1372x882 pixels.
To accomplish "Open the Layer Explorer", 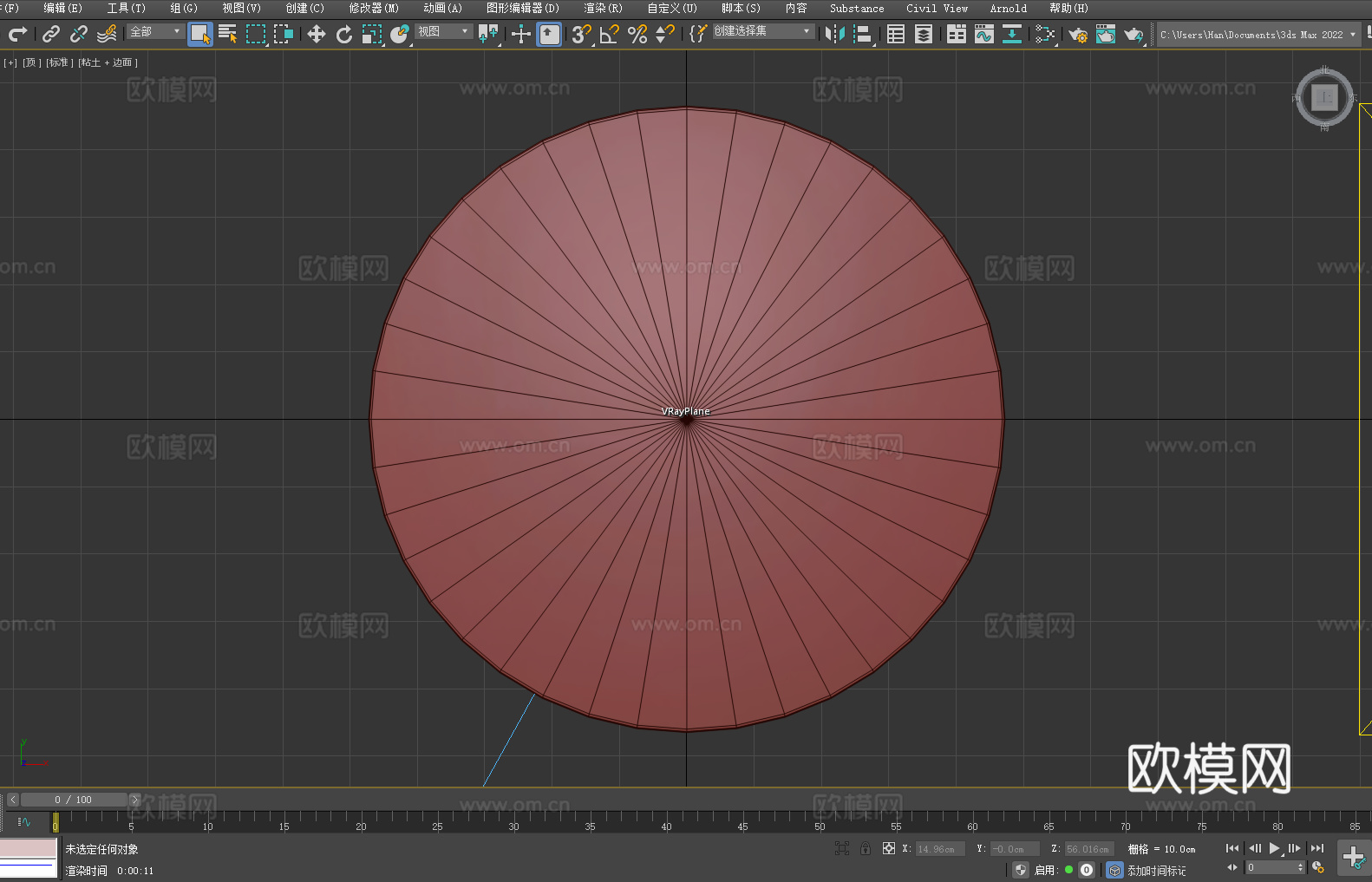I will click(x=924, y=34).
